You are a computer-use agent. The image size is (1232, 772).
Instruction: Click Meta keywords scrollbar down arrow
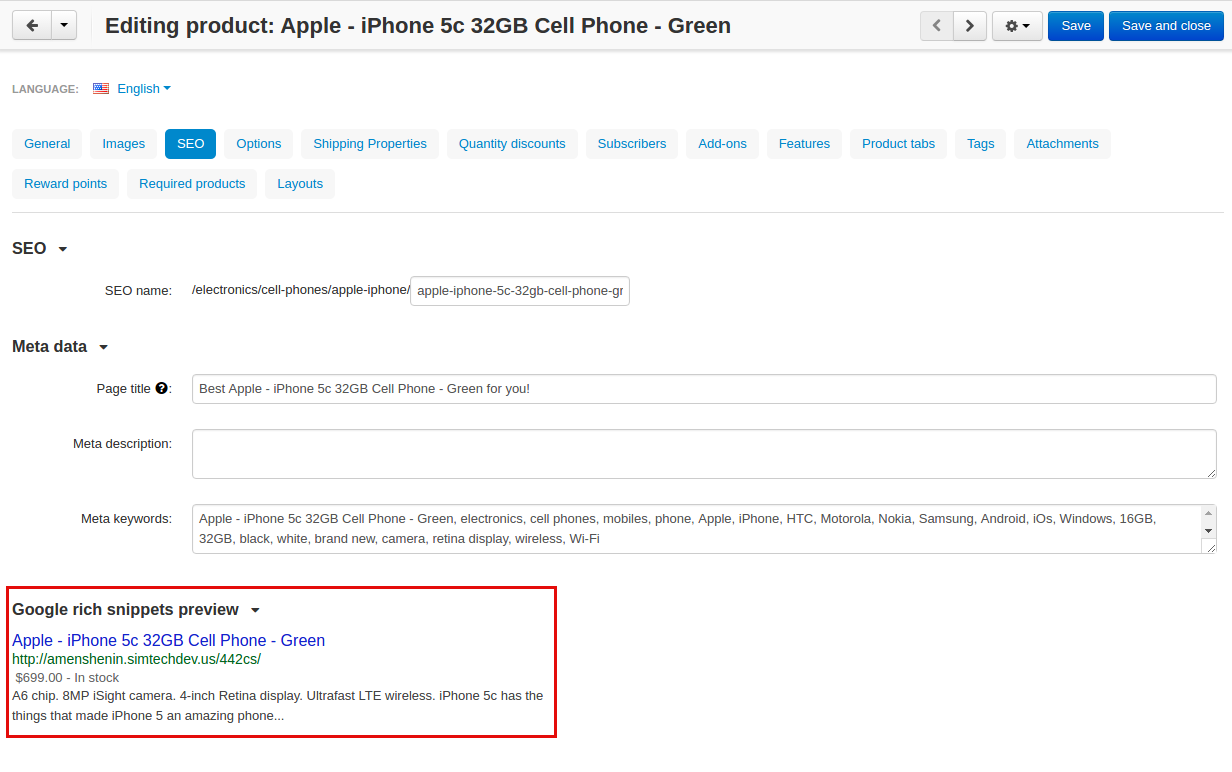[1208, 530]
